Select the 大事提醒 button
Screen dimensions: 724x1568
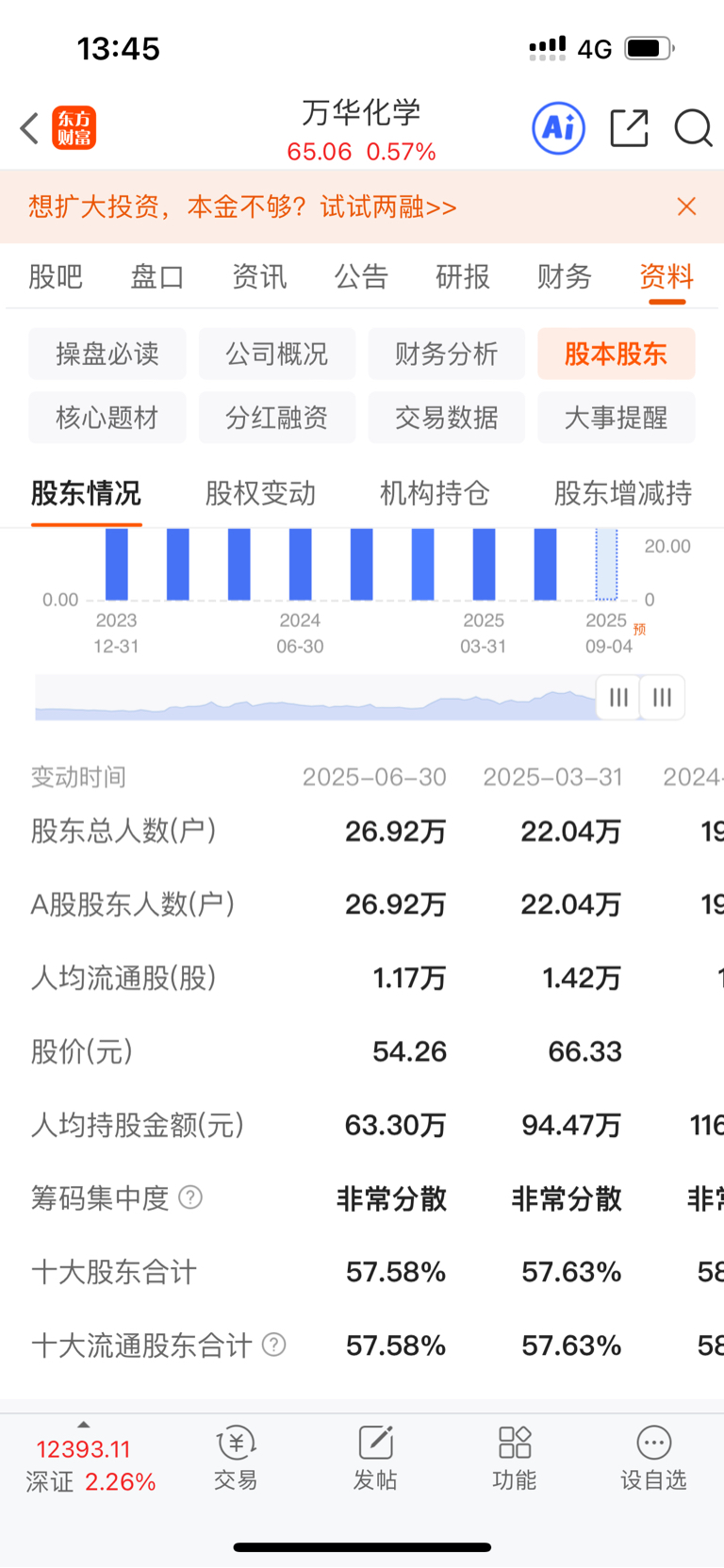click(617, 418)
